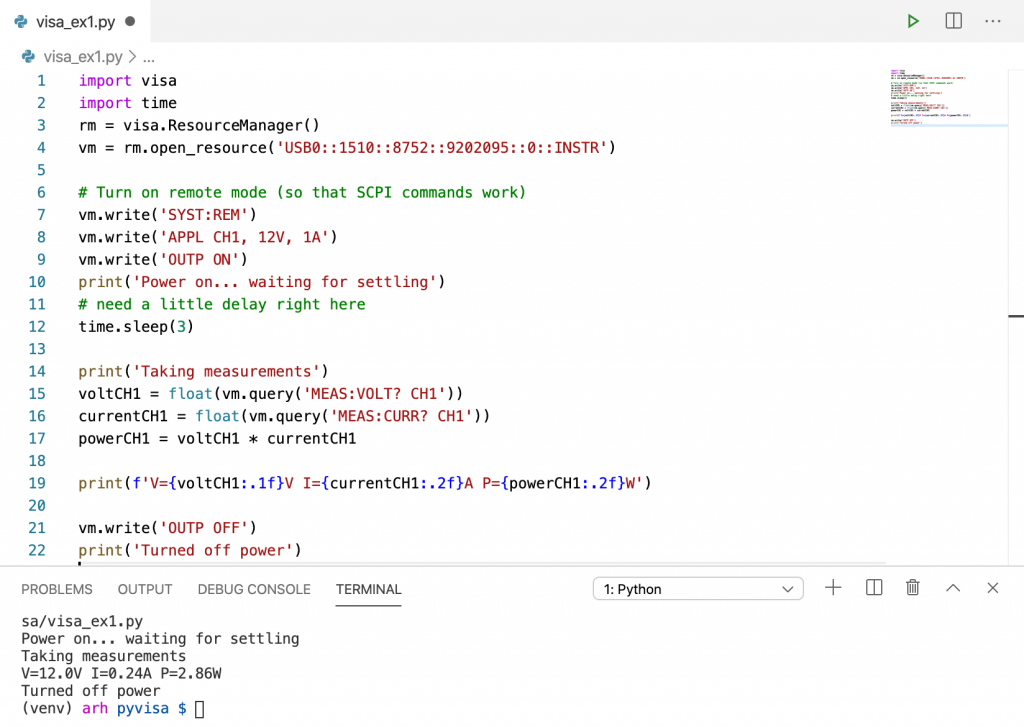The height and width of the screenshot is (727, 1024).
Task: Click the Python icon on the visa_ex1.py tab
Action: pyautogui.click(x=21, y=22)
